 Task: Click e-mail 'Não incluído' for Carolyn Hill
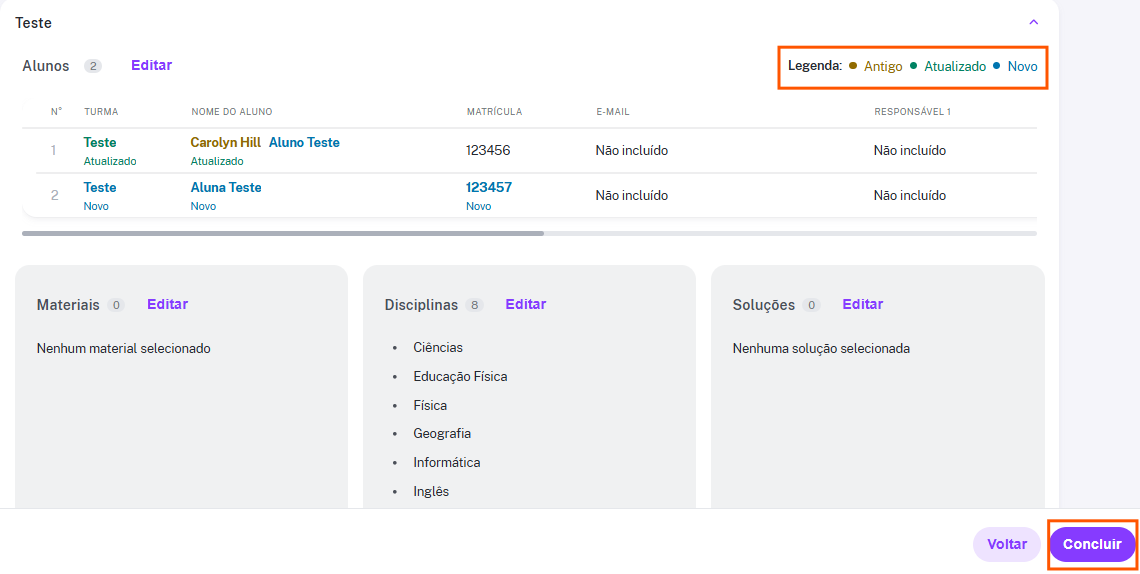coord(632,150)
